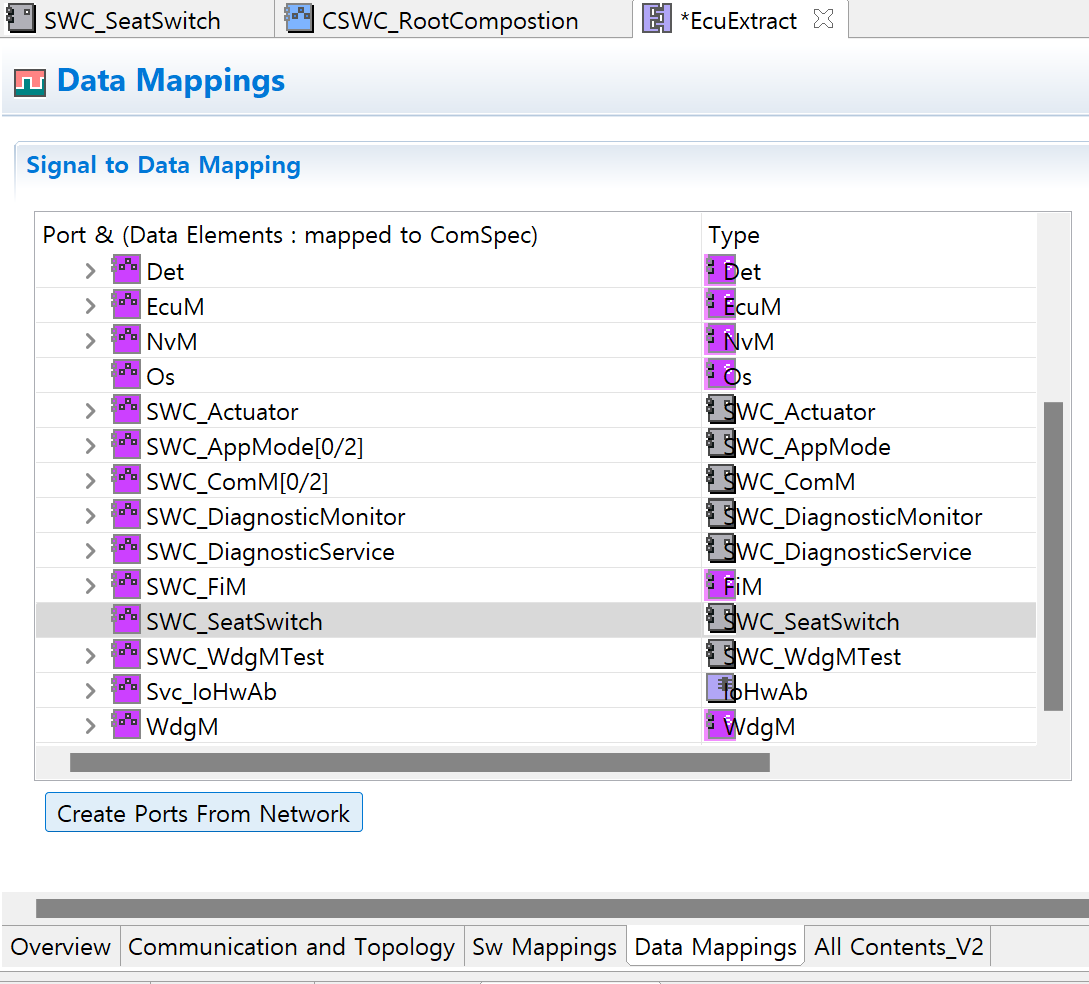This screenshot has width=1089, height=984.
Task: Expand the SWC_DiagnosticMonitor tree node
Action: [90, 516]
